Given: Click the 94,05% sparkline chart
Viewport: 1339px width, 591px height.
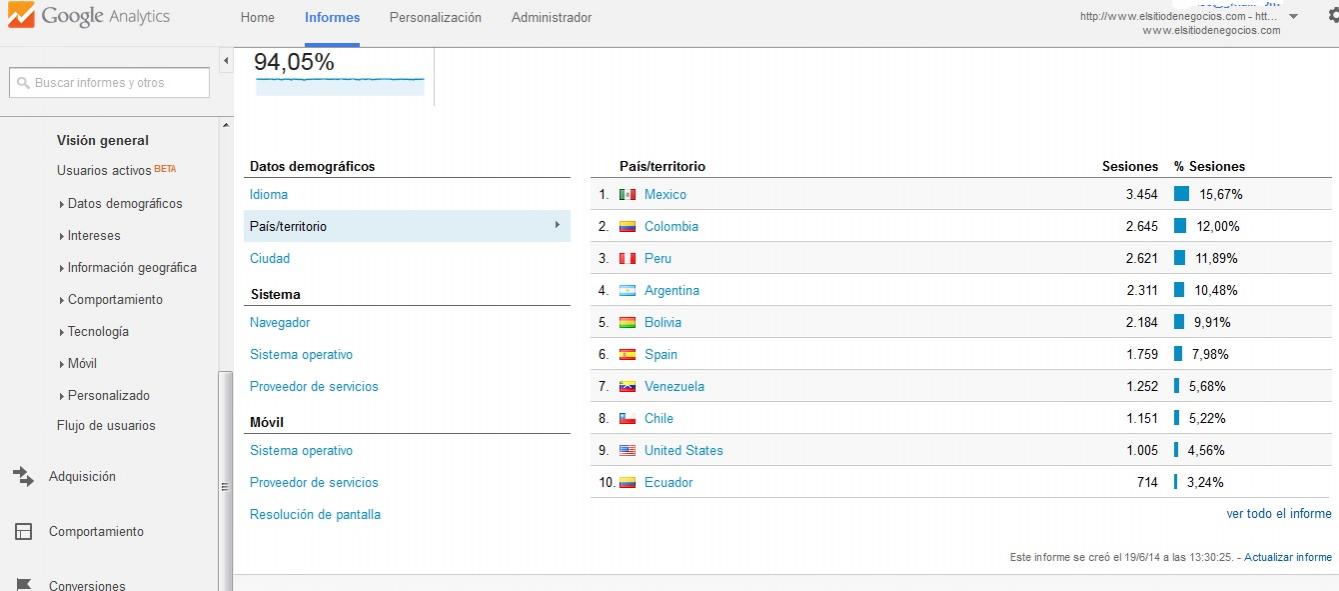Looking at the screenshot, I should coord(340,85).
